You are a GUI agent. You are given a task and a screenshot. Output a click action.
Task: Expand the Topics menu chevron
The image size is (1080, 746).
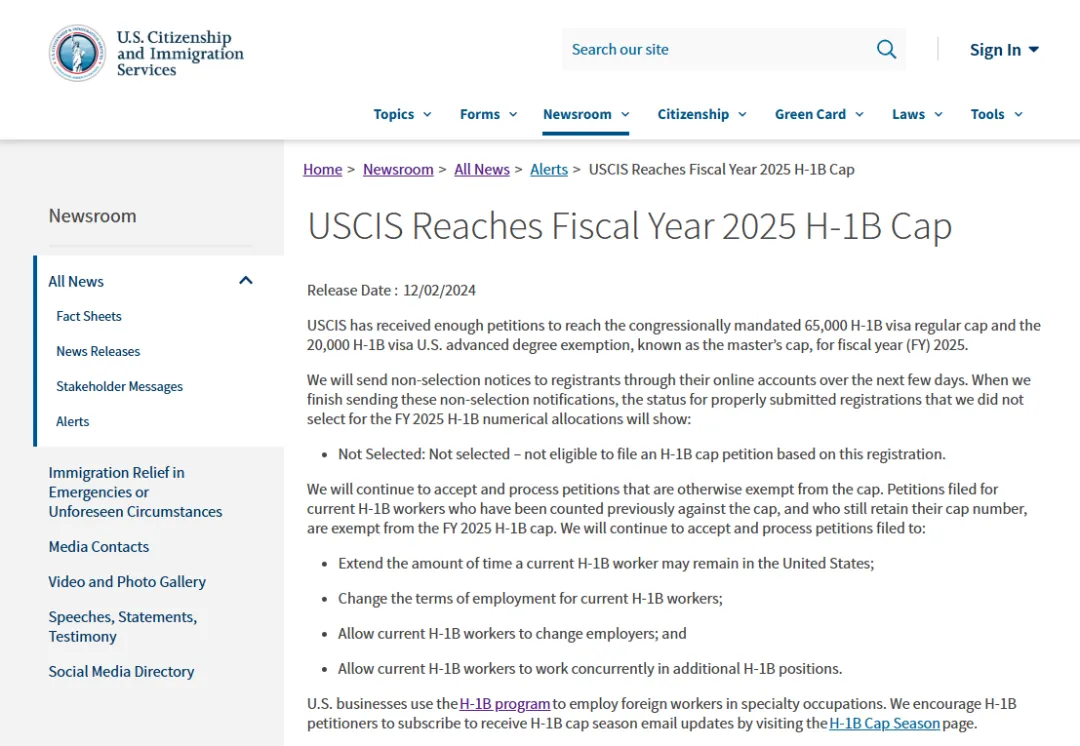(x=427, y=114)
